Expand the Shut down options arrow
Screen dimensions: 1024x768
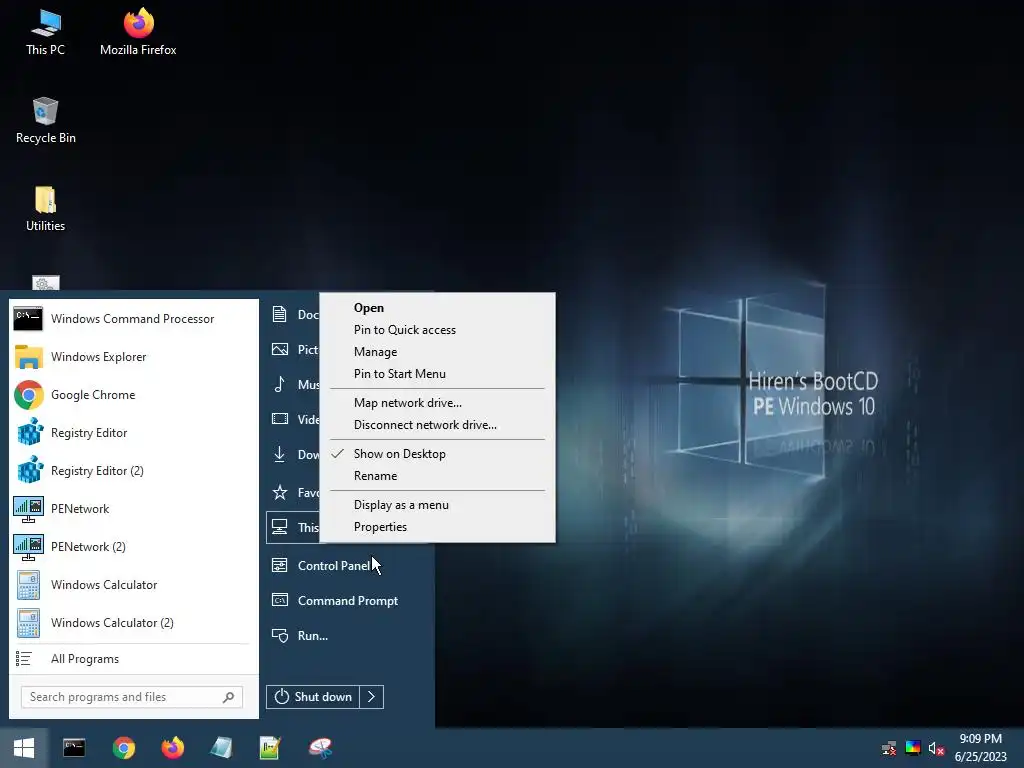(x=372, y=697)
